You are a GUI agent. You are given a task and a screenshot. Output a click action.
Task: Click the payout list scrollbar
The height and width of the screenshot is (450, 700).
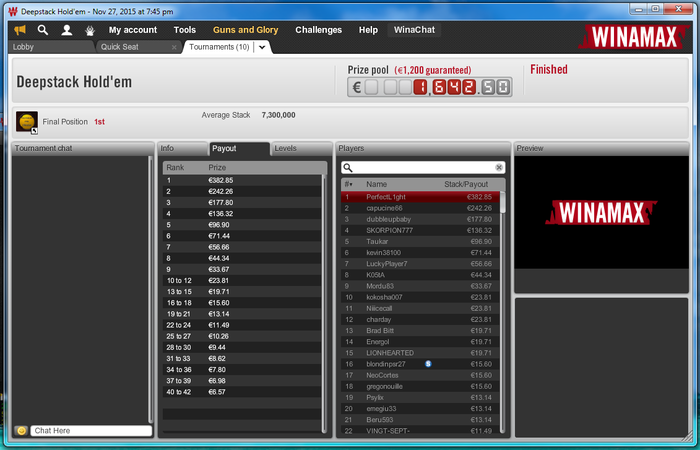click(324, 304)
